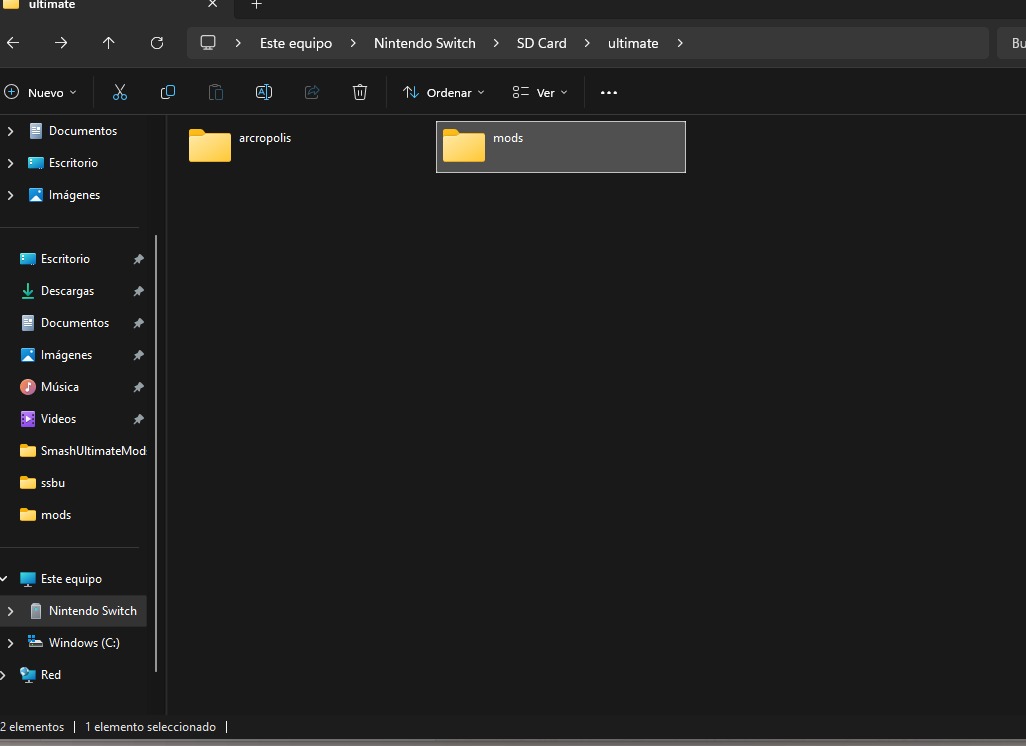Navigate back with the left arrow
1026x746 pixels.
click(x=13, y=43)
